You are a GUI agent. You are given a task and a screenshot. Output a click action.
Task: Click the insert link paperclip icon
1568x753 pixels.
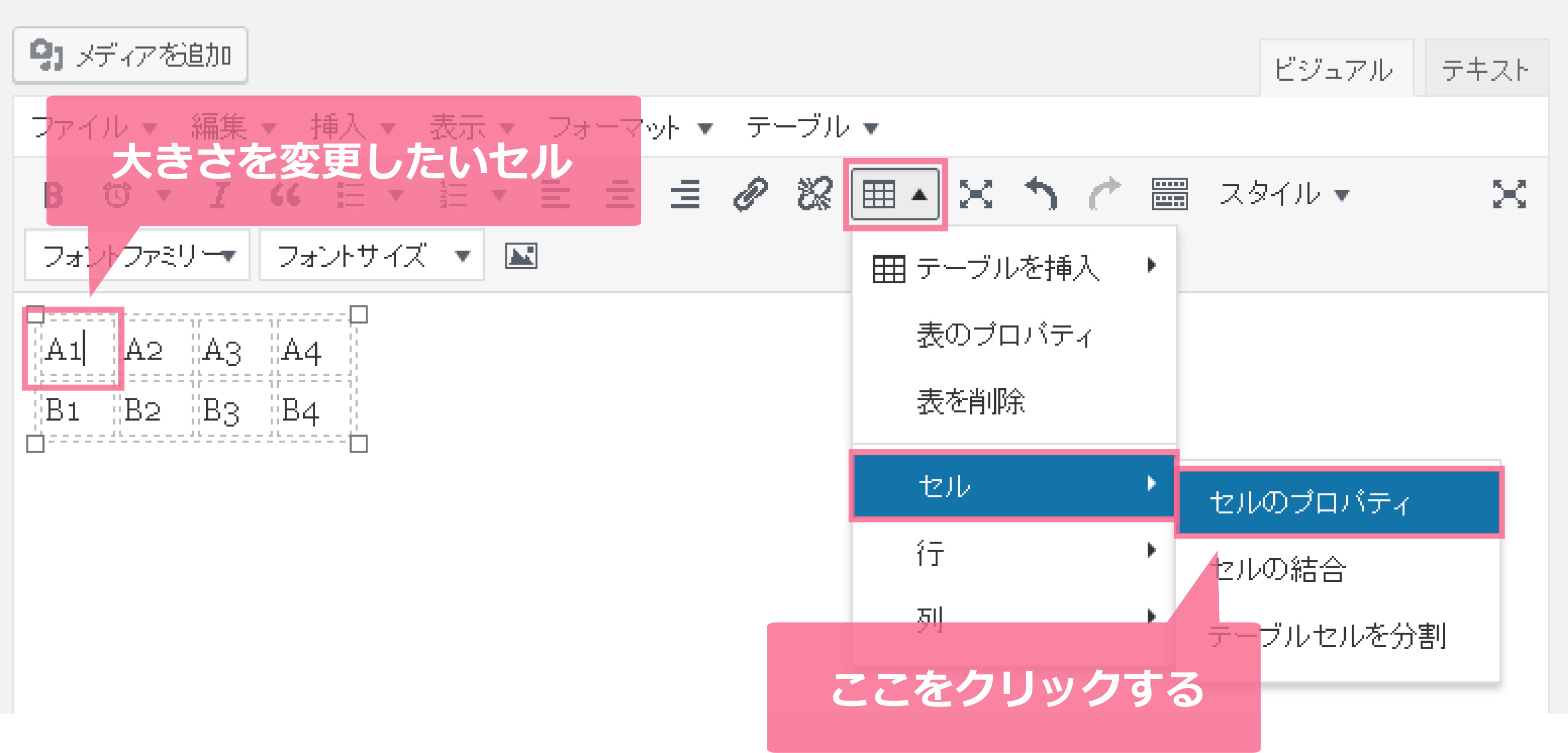(x=750, y=194)
